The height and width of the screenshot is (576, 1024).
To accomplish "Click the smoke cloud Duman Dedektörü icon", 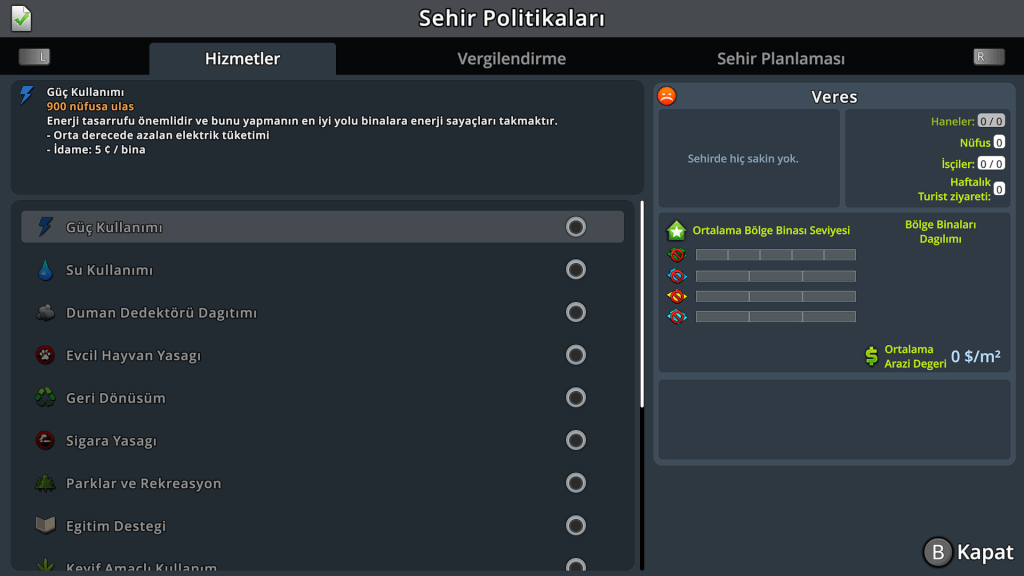I will coord(45,312).
